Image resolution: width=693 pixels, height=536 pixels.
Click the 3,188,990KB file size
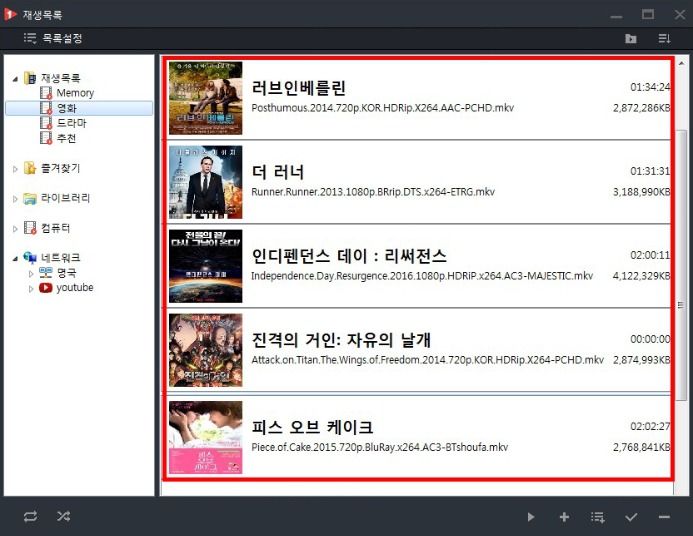[x=641, y=192]
